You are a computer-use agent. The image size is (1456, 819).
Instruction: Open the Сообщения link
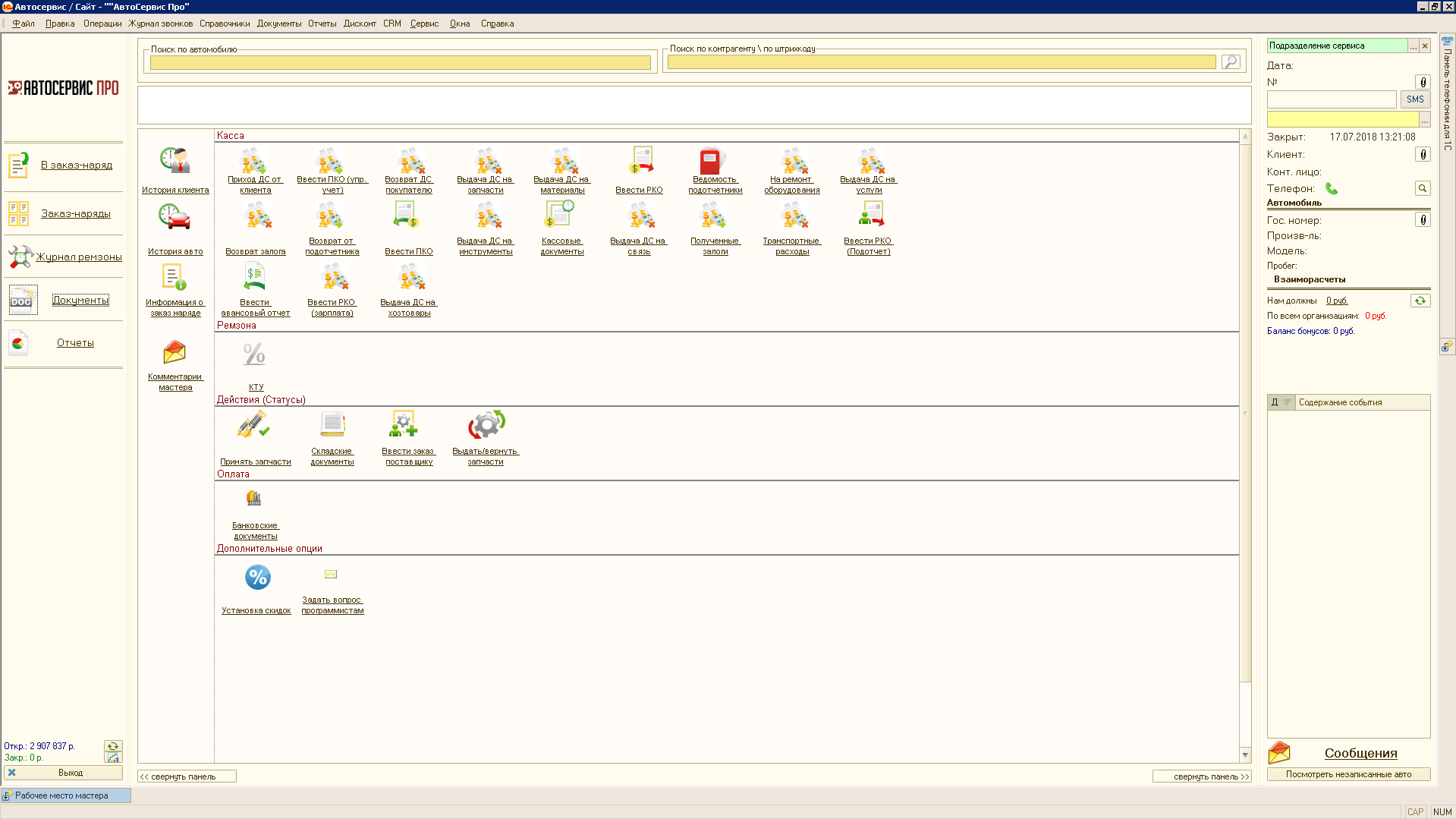(1360, 753)
